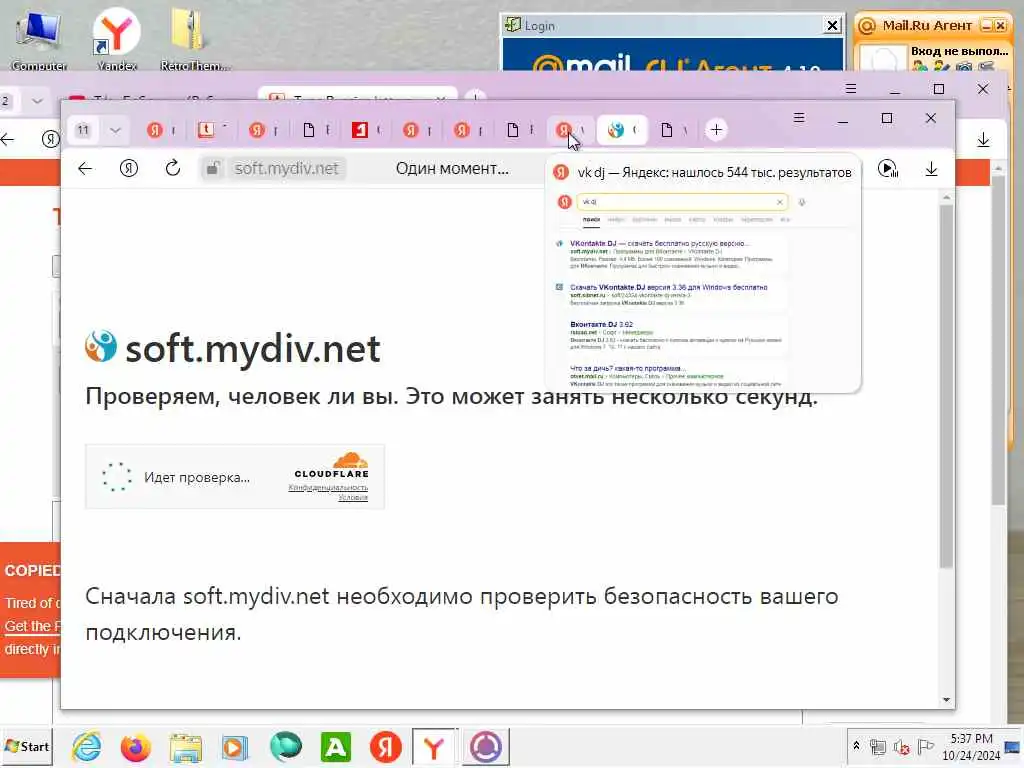Viewport: 1024px width, 768px height.
Task: Launch Firefox from the taskbar
Action: [x=136, y=746]
